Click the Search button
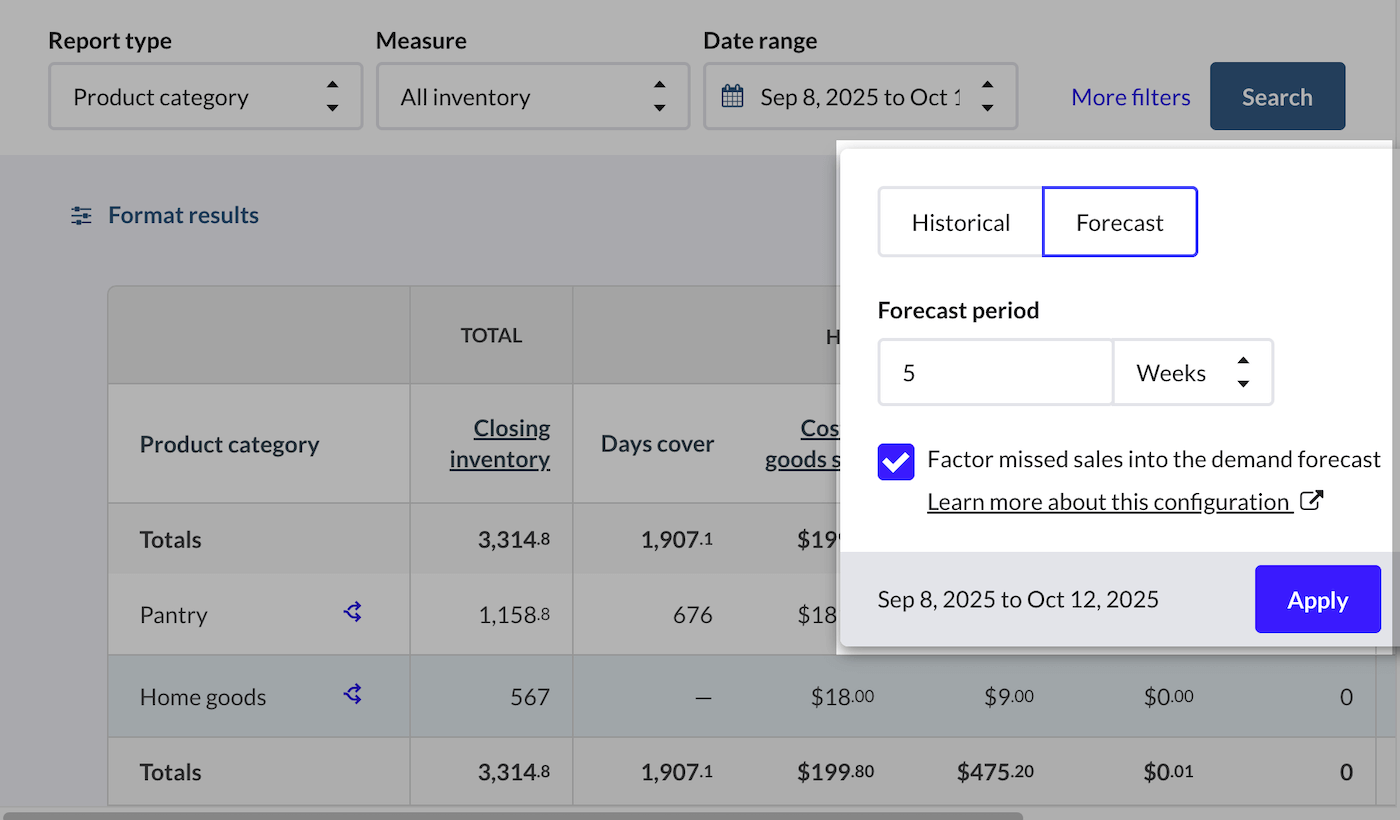1400x820 pixels. point(1277,96)
